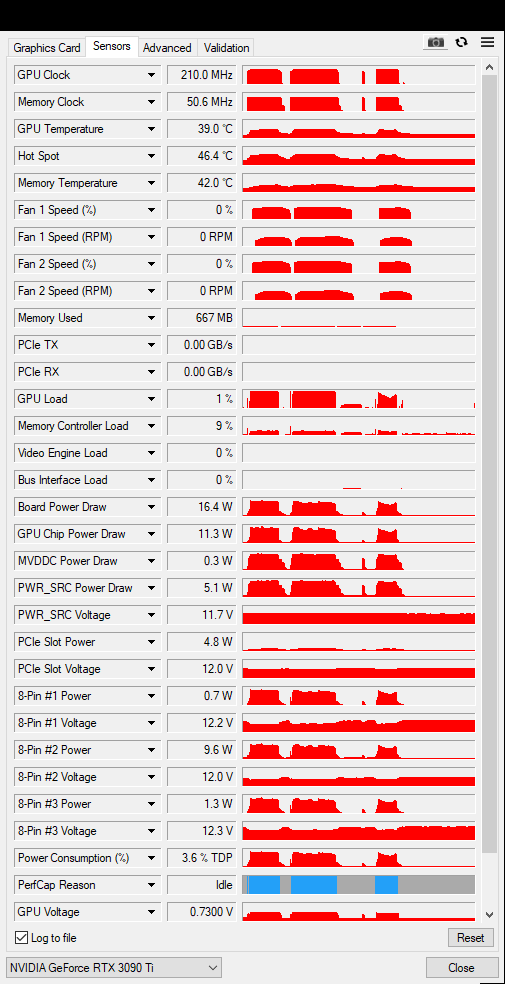Open the PCIe Slot Voltage dropdown arrow
The image size is (505, 984).
(x=151, y=669)
